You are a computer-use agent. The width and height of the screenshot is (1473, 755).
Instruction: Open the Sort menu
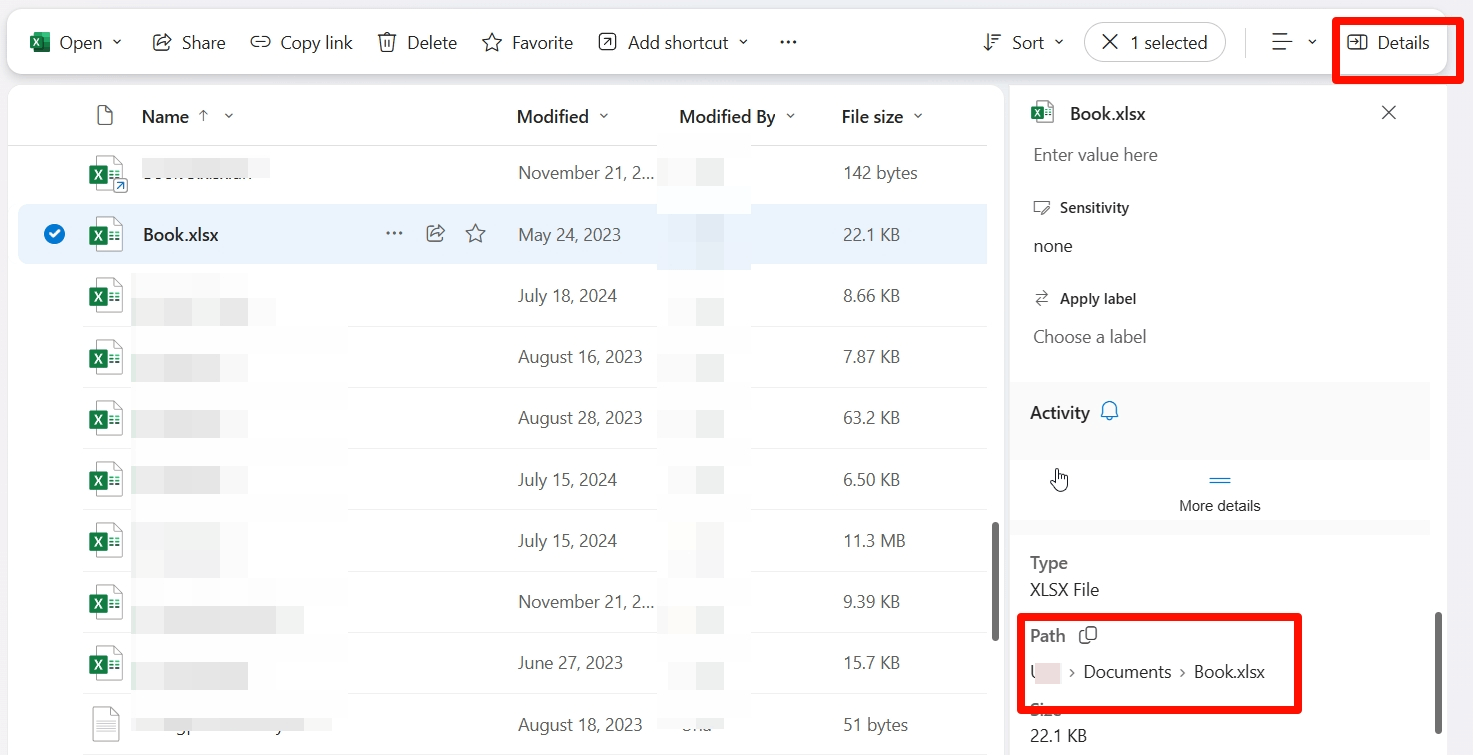pos(1023,42)
